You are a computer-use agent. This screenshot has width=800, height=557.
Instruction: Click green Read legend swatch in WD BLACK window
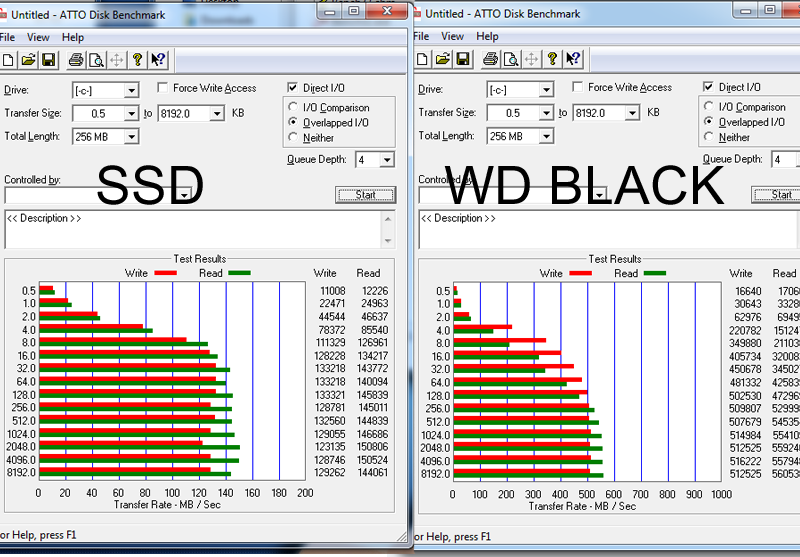(655, 273)
